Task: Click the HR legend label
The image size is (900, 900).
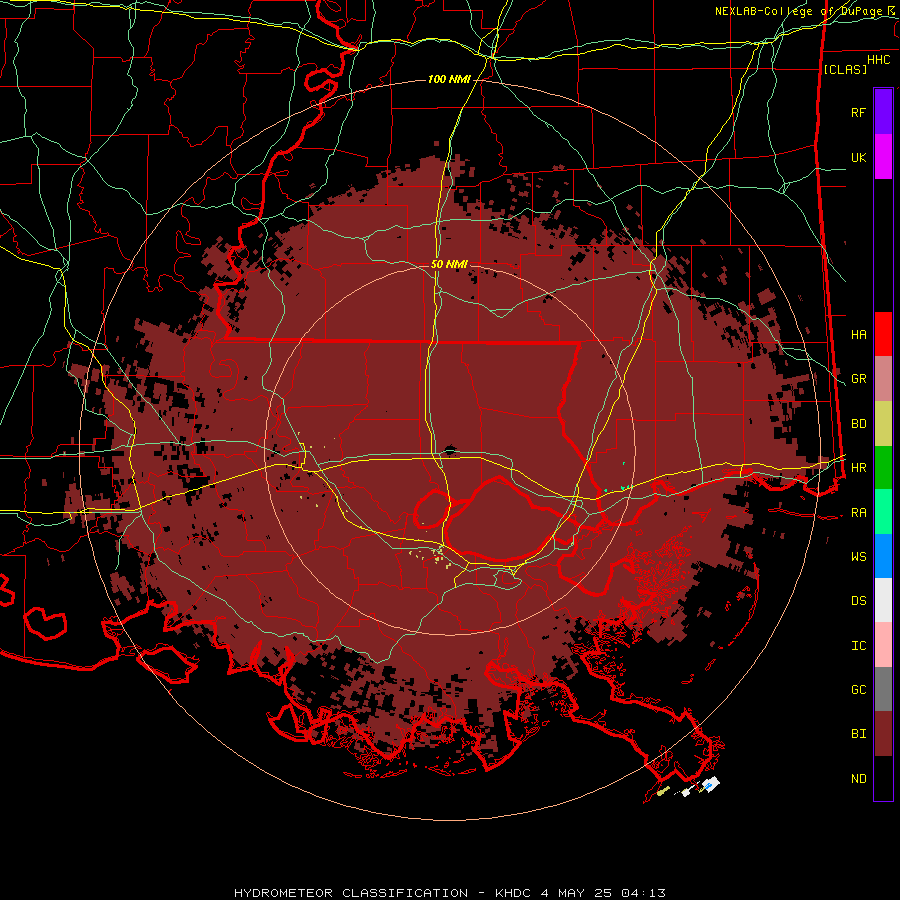Action: (858, 468)
